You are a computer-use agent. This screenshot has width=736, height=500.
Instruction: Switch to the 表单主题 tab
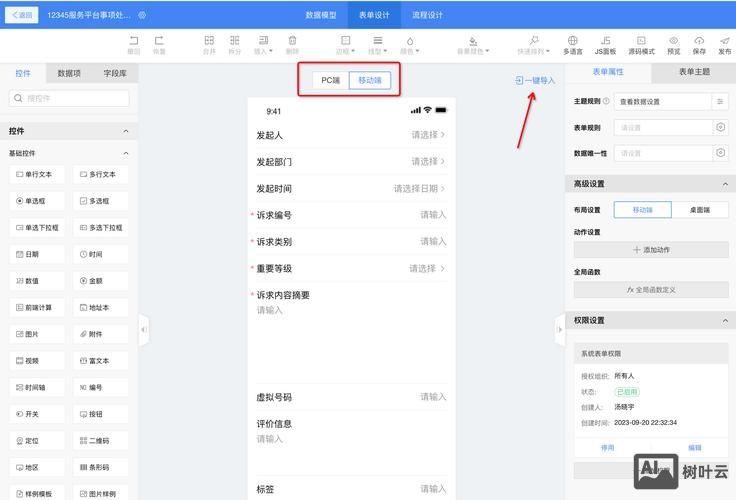[x=694, y=72]
